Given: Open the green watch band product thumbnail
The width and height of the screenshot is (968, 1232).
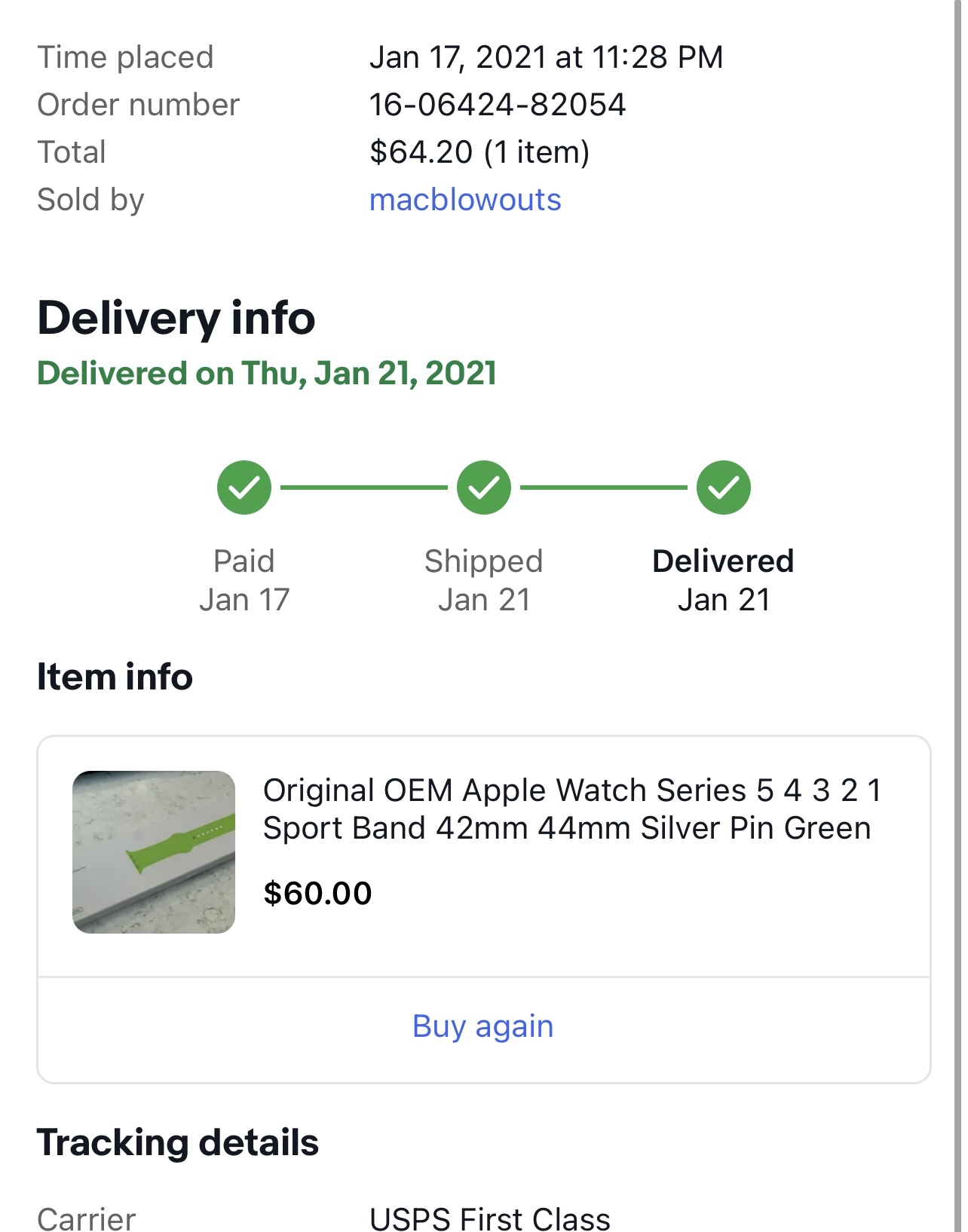Looking at the screenshot, I should pos(154,852).
